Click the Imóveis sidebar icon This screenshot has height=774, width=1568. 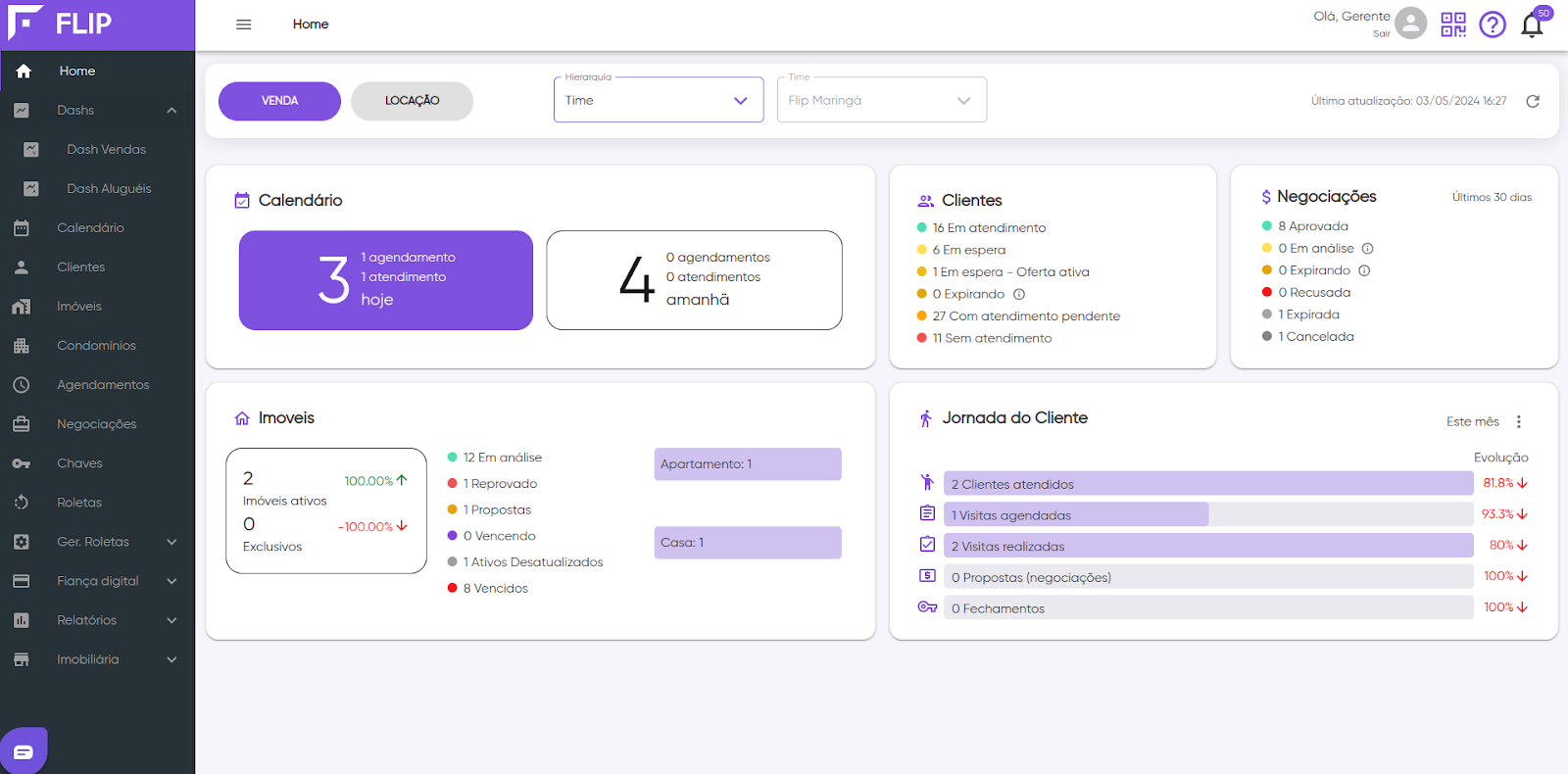coord(22,307)
